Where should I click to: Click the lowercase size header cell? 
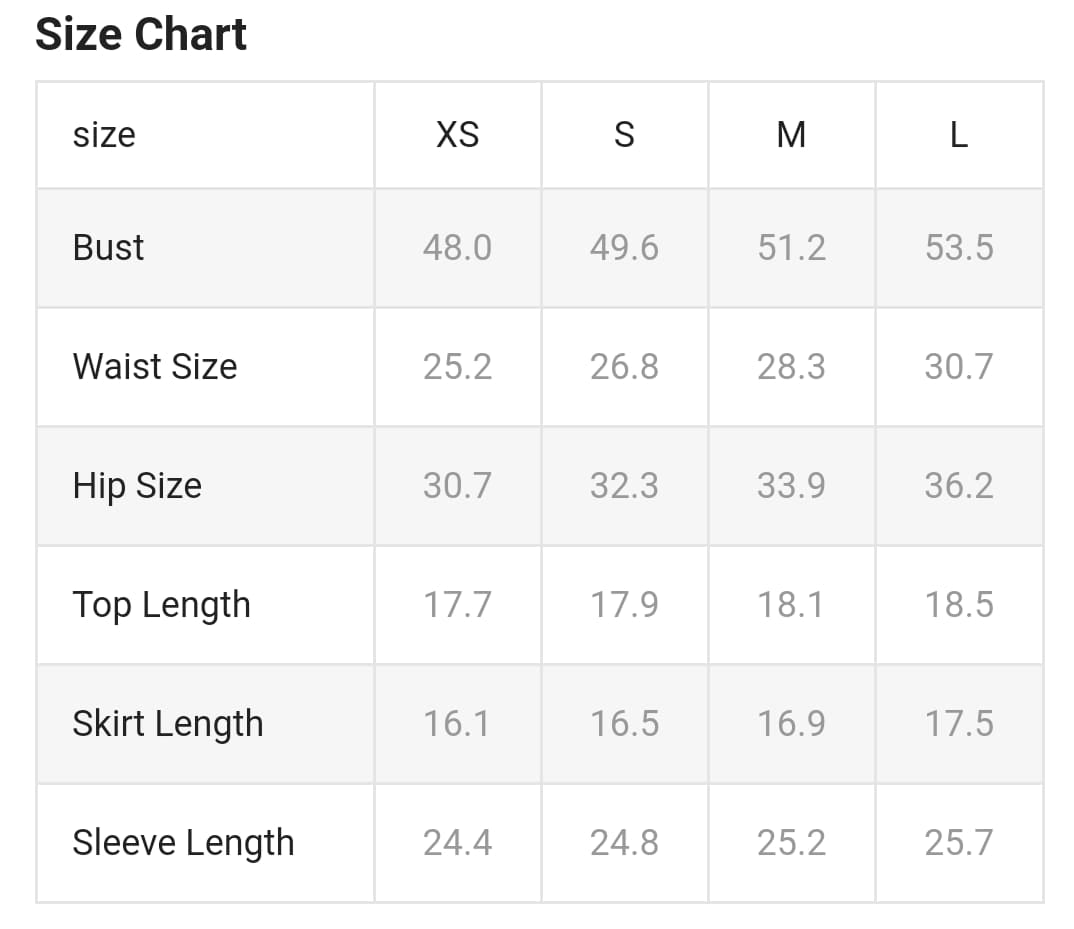click(x=104, y=134)
